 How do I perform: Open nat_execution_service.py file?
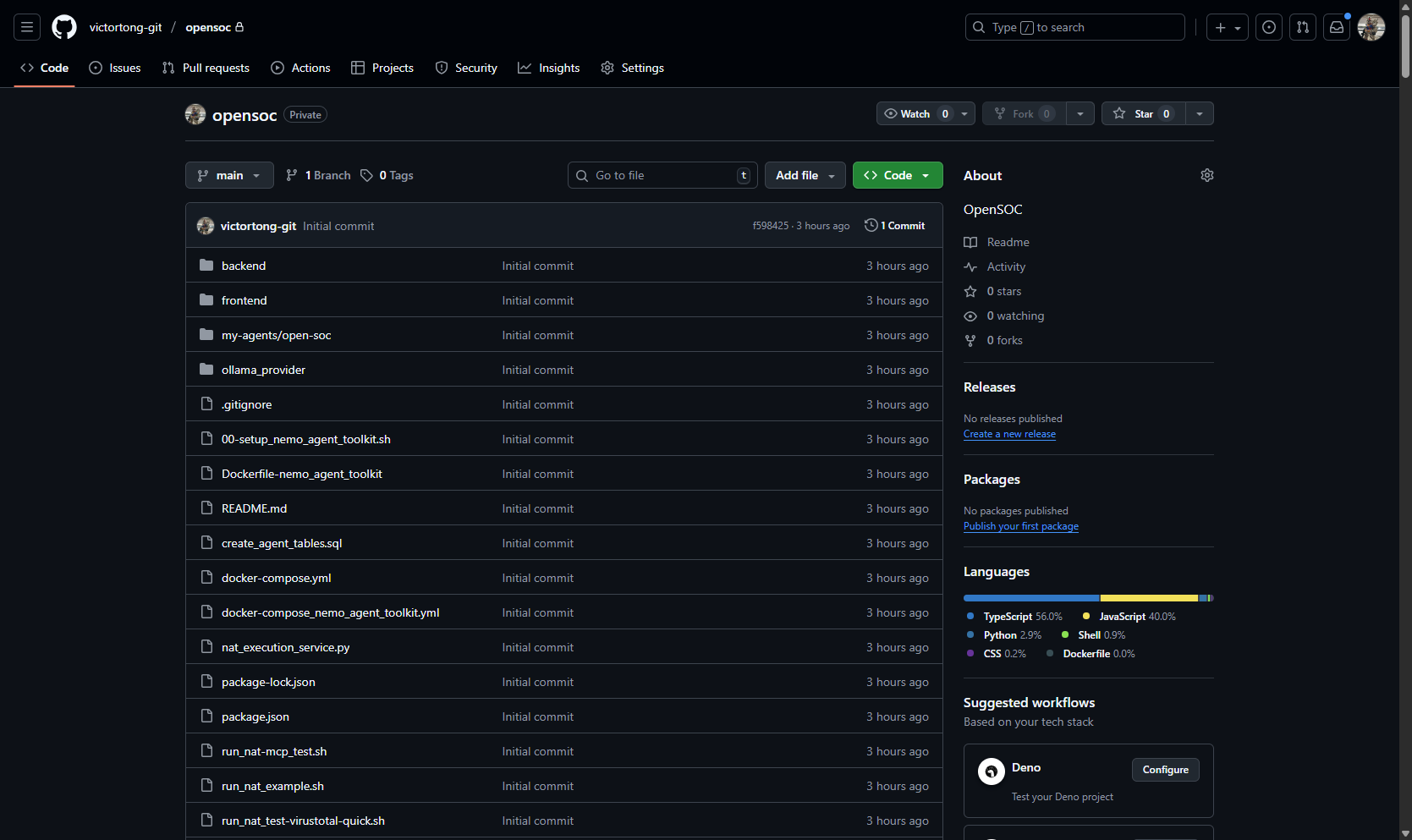pos(286,647)
